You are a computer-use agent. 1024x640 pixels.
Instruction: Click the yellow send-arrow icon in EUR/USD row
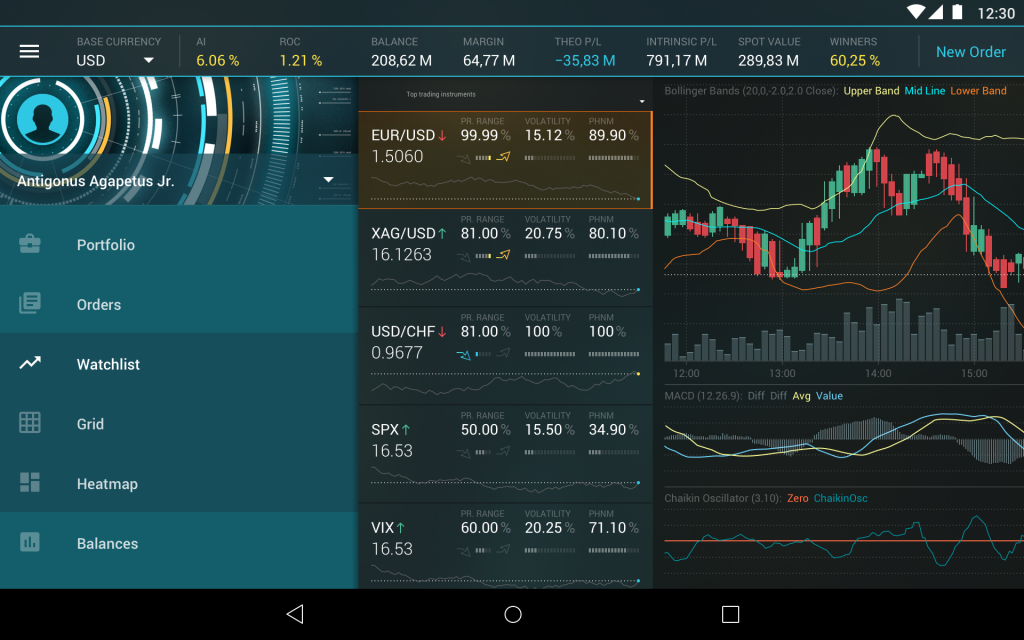coord(503,156)
